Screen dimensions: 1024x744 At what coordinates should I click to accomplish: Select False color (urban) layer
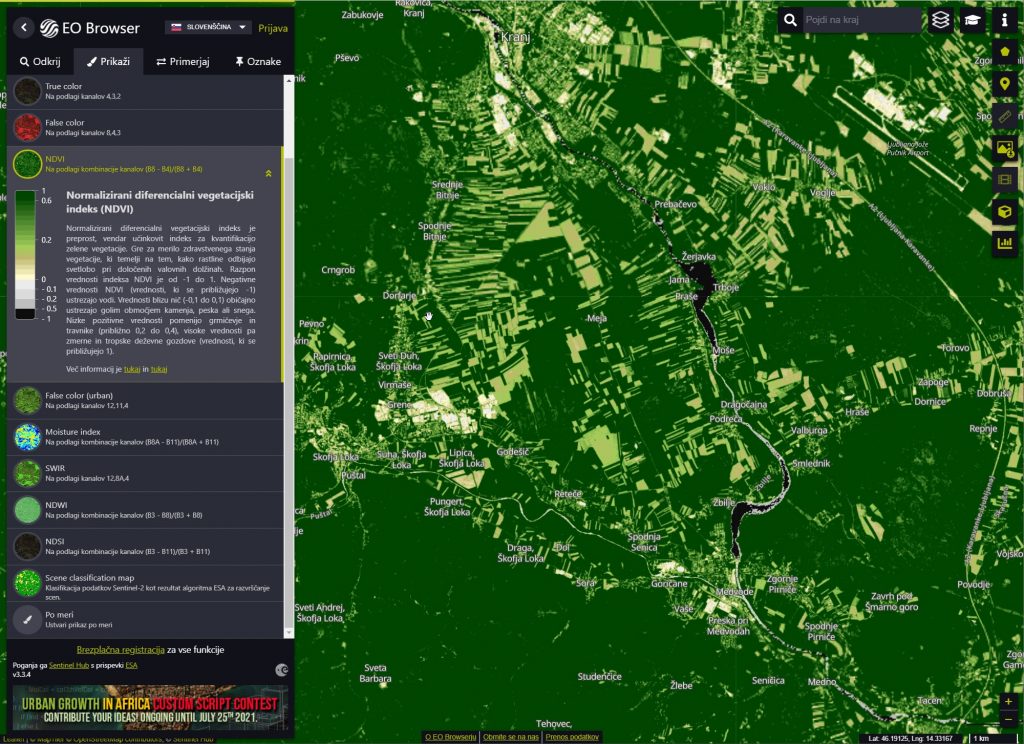(x=145, y=400)
